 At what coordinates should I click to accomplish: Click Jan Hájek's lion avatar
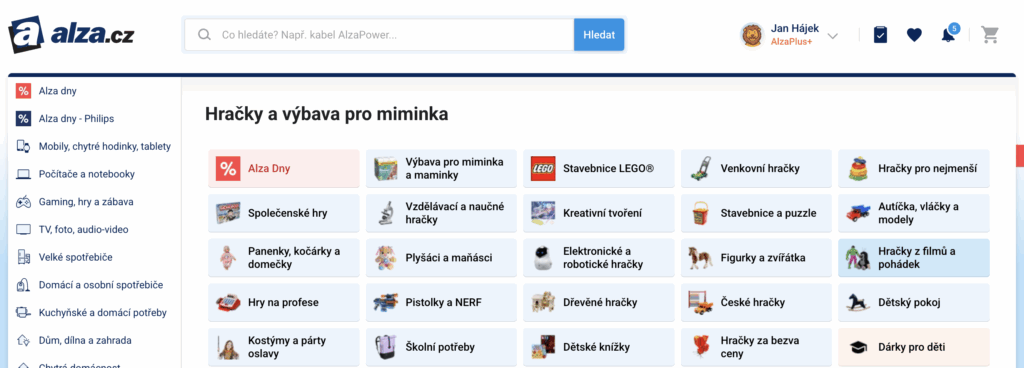pyautogui.click(x=752, y=35)
